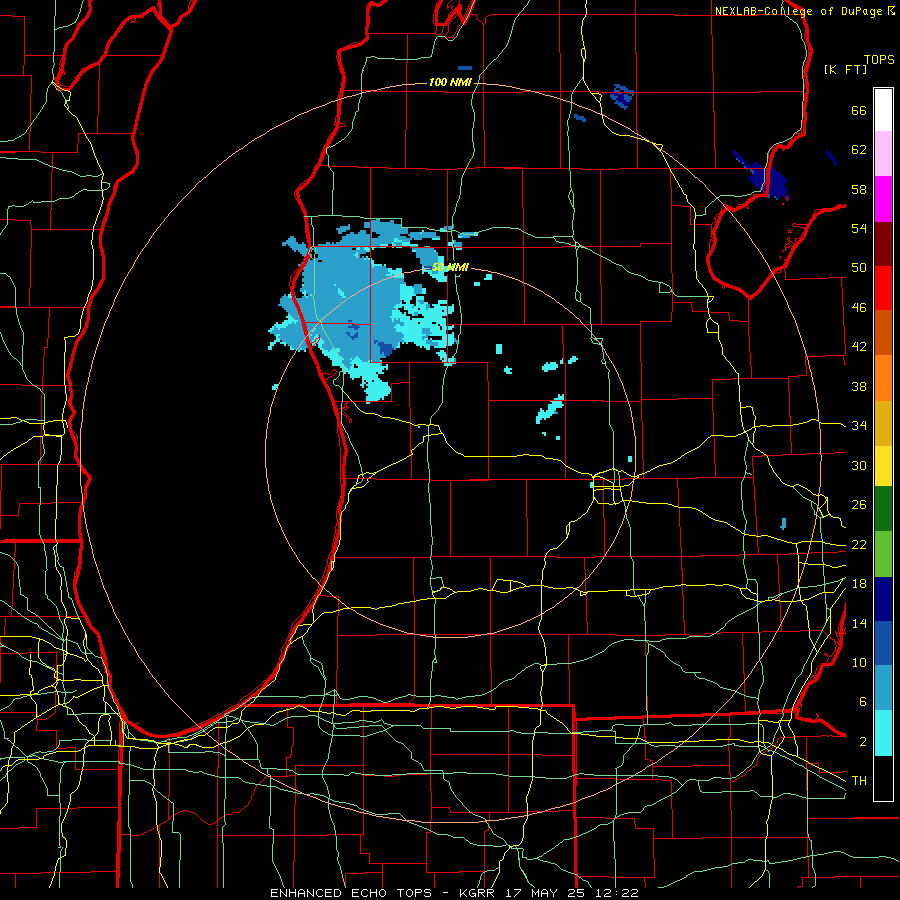Click the legend value 66

(x=859, y=110)
